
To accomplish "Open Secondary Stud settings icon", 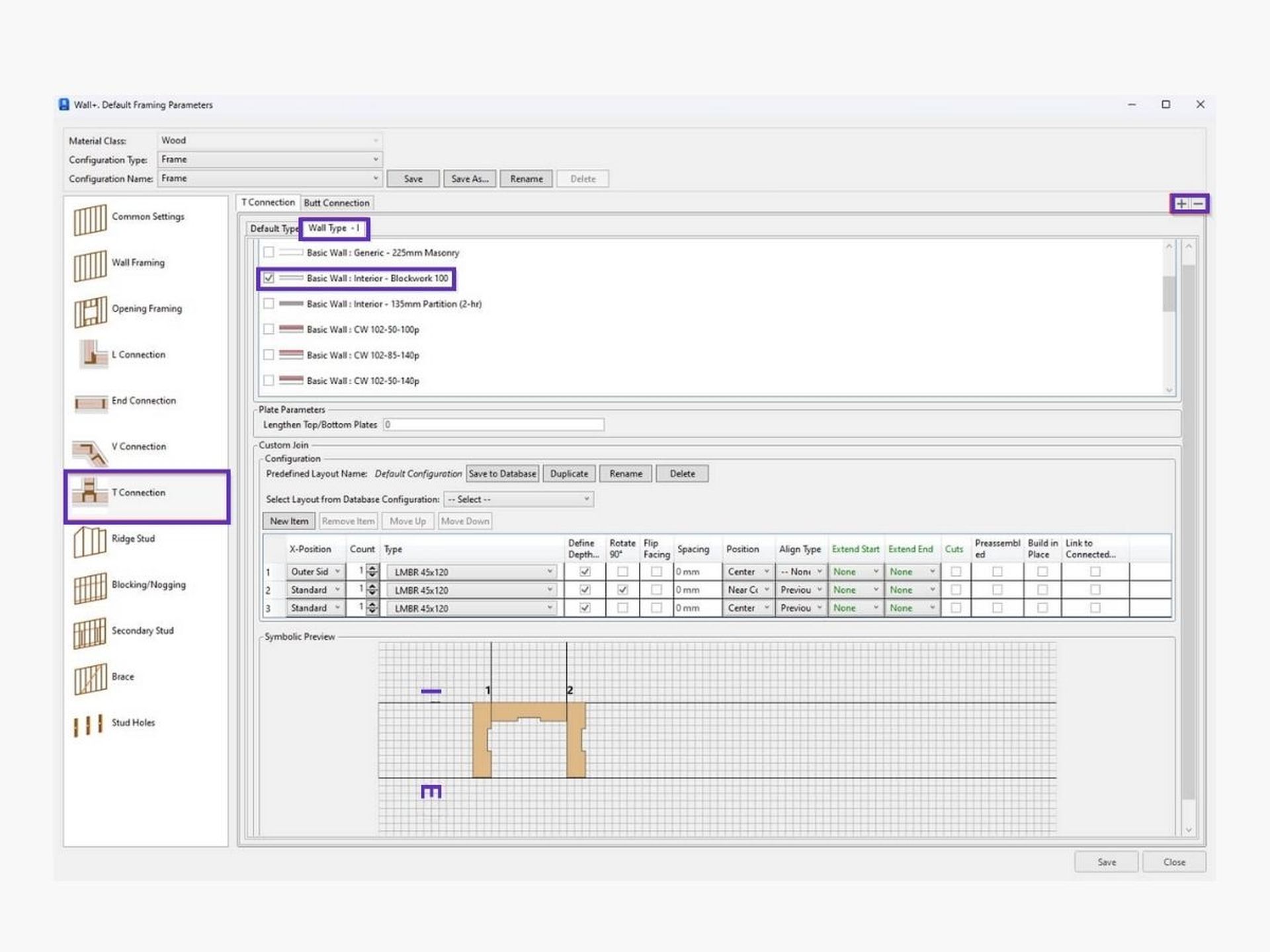I will coord(90,633).
